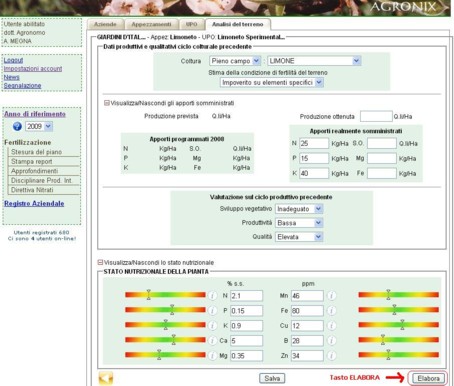Open info icon for Cu value
Viewport: 454px width, 386px height.
[x=331, y=326]
